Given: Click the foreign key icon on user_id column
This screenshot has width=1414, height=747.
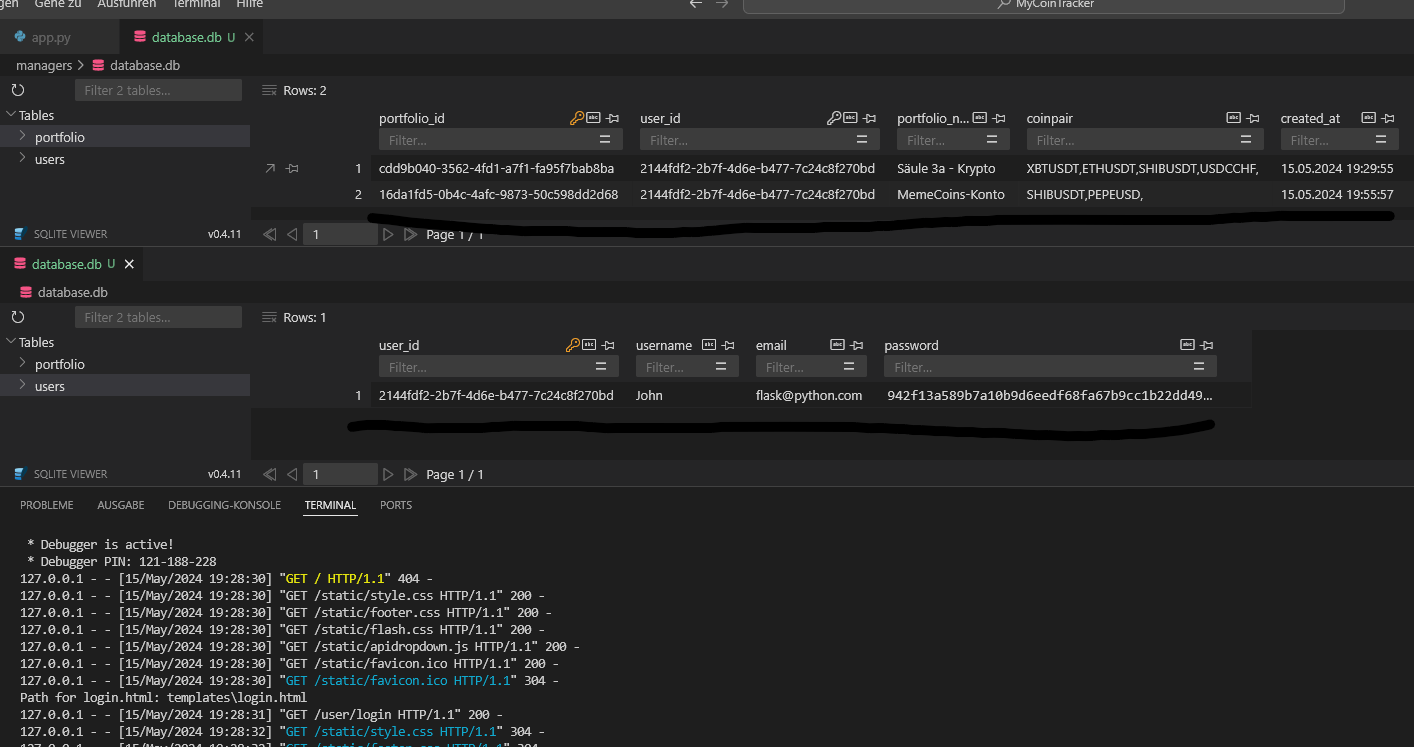Looking at the screenshot, I should pos(833,118).
